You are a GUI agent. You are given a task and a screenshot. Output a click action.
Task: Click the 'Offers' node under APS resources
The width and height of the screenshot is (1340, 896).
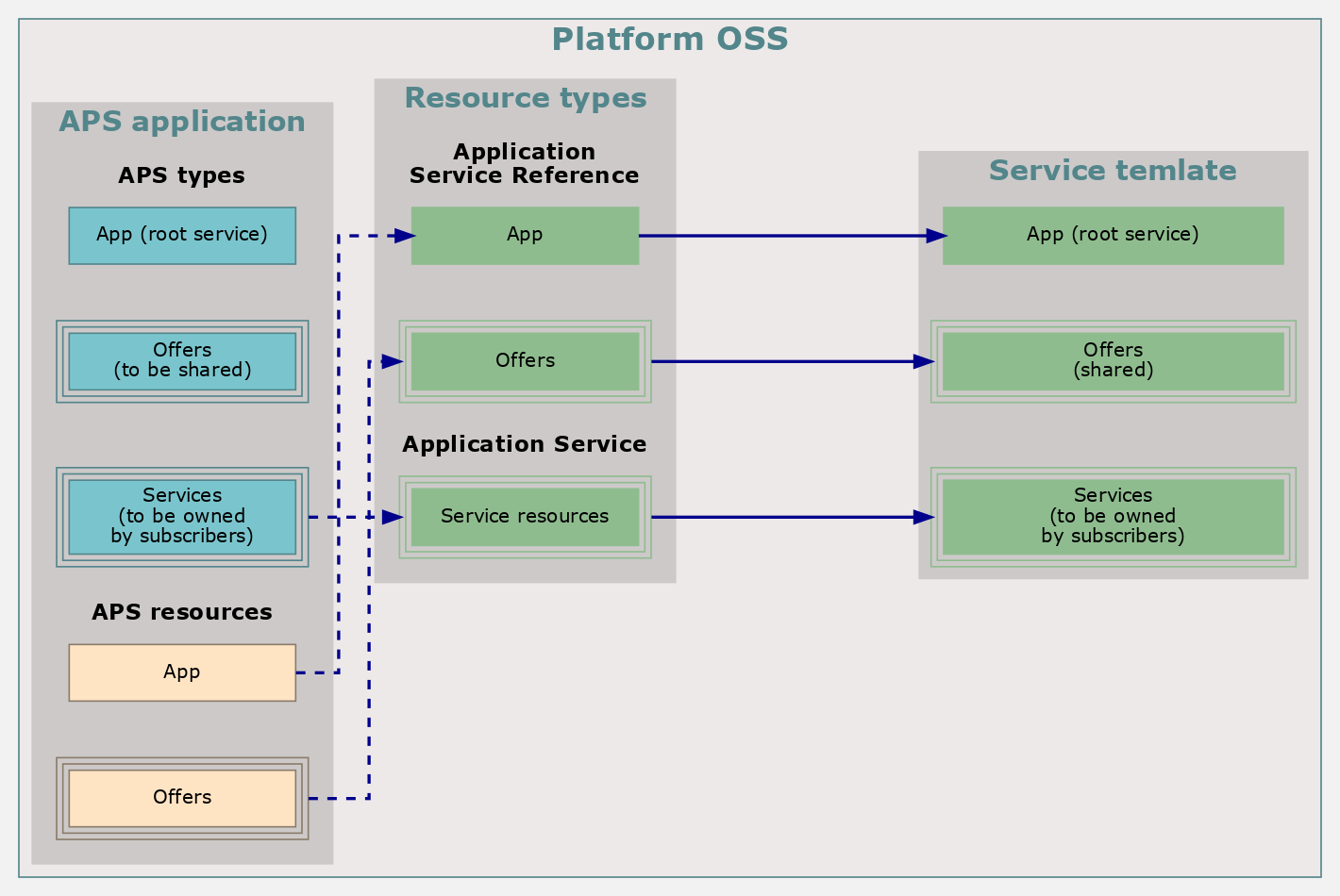click(182, 799)
